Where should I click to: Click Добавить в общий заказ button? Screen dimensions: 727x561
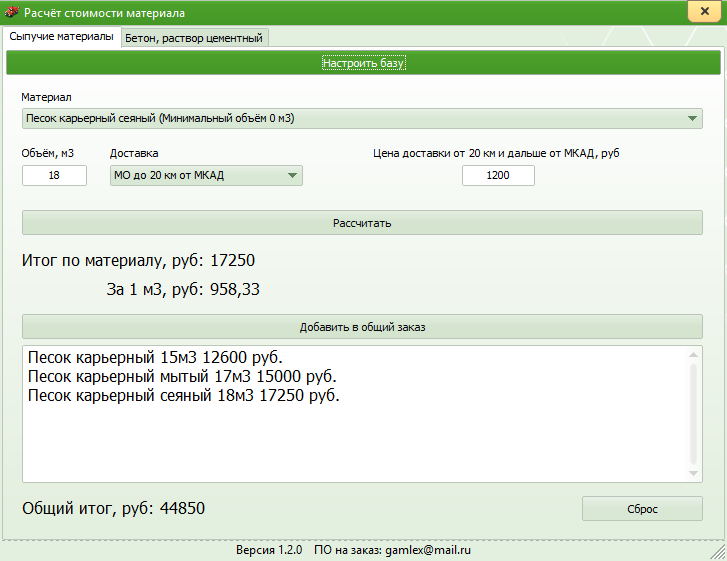362,327
